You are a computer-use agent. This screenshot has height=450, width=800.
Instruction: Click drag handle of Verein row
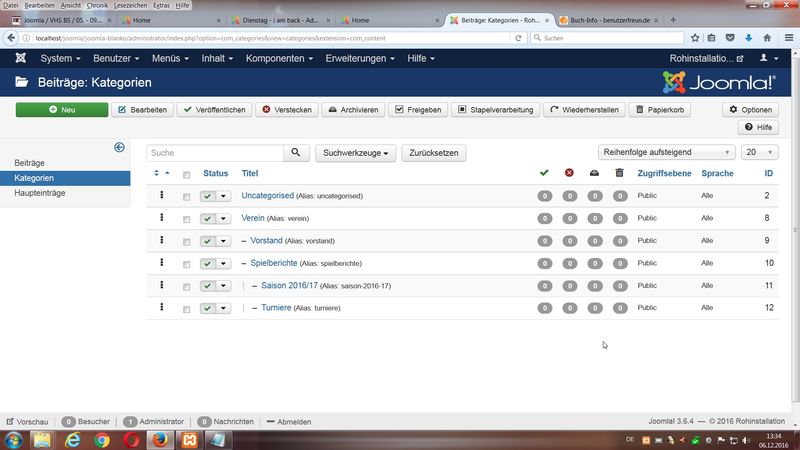tap(162, 217)
